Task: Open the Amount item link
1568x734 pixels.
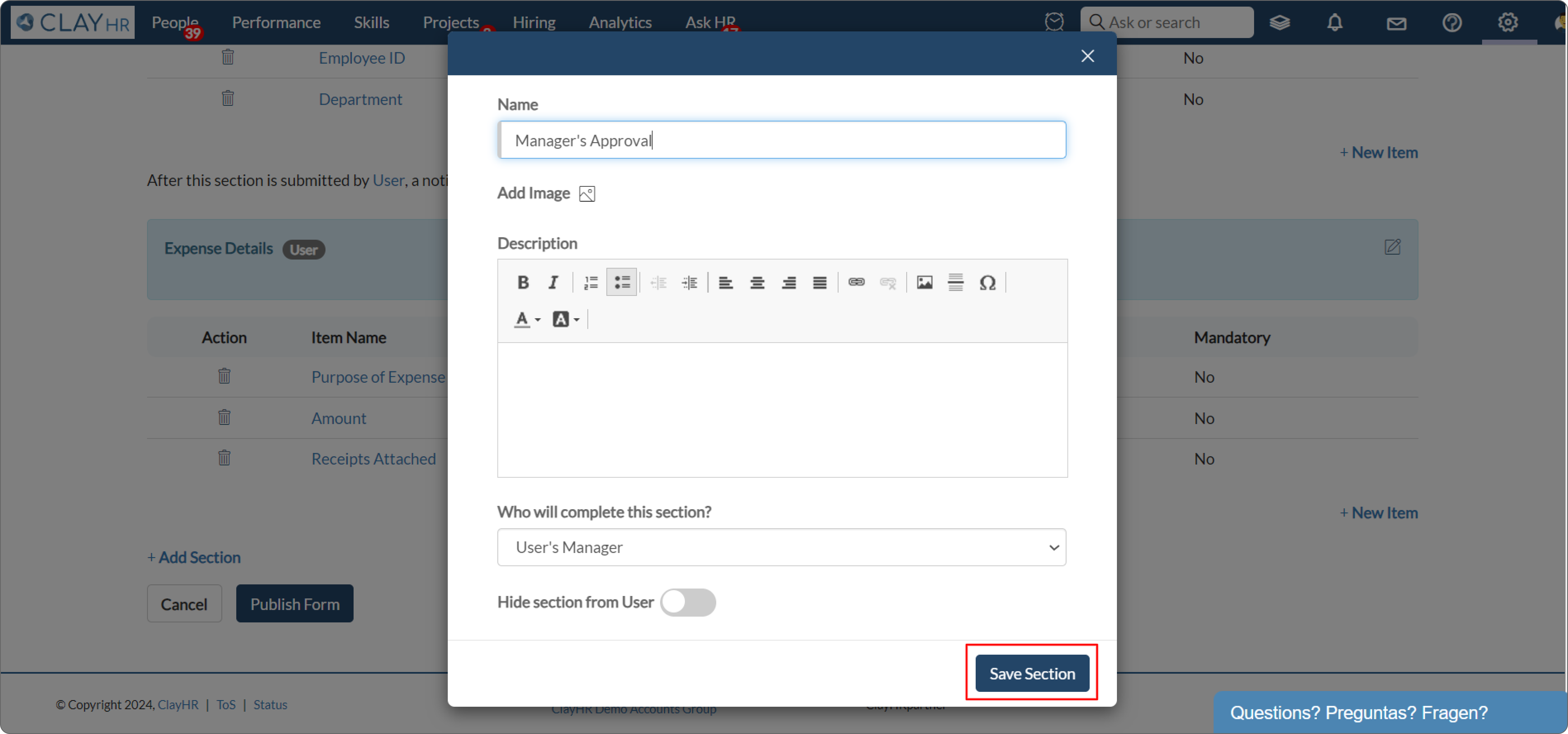Action: pyautogui.click(x=338, y=418)
